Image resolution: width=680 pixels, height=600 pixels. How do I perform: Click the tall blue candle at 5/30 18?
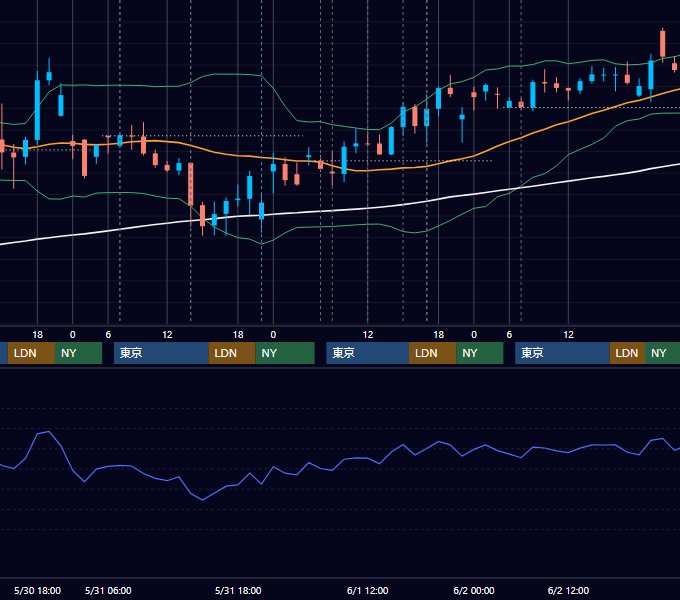(37, 109)
